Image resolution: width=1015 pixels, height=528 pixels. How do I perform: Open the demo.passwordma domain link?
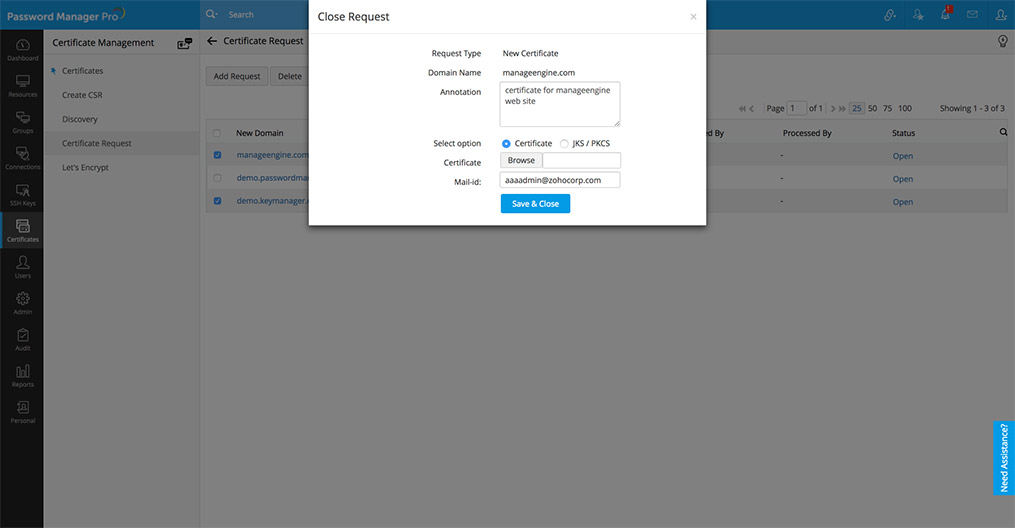(x=273, y=177)
